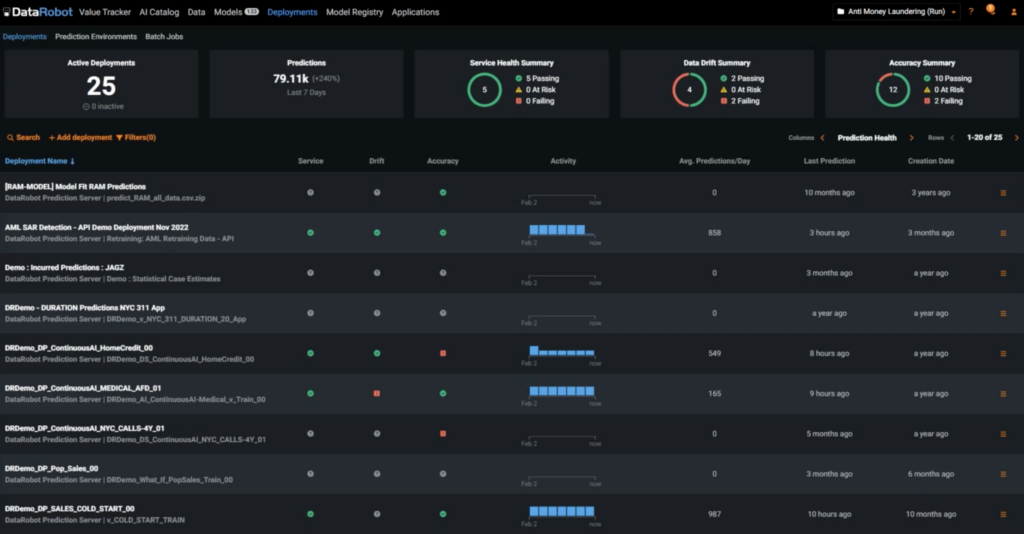Click Creation Date column header
Screen dimensions: 1024x534
(x=931, y=161)
